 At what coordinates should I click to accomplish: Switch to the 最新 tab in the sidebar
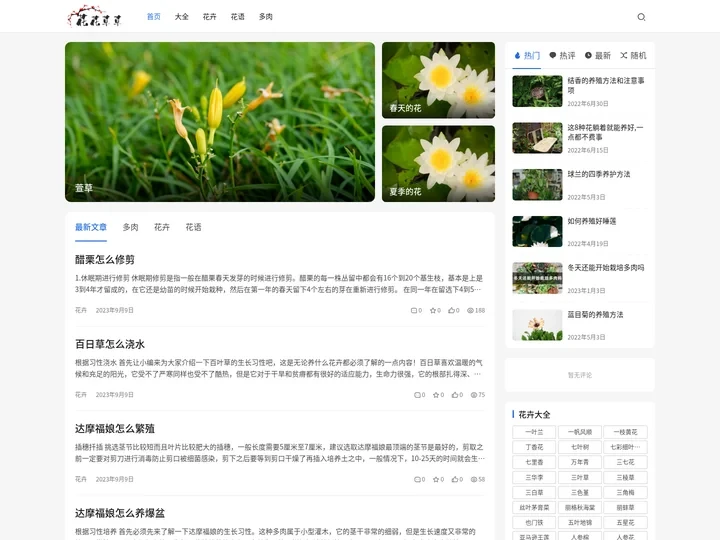point(597,56)
